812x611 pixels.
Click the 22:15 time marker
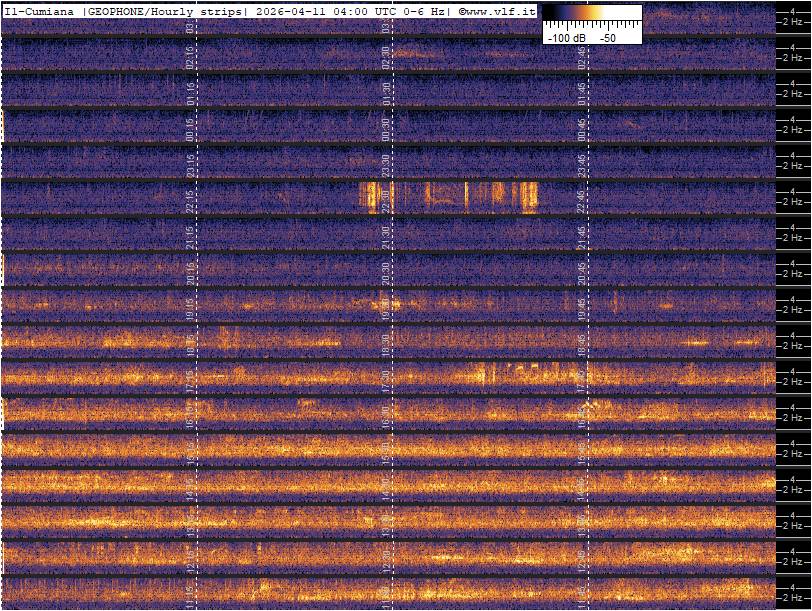[x=191, y=200]
